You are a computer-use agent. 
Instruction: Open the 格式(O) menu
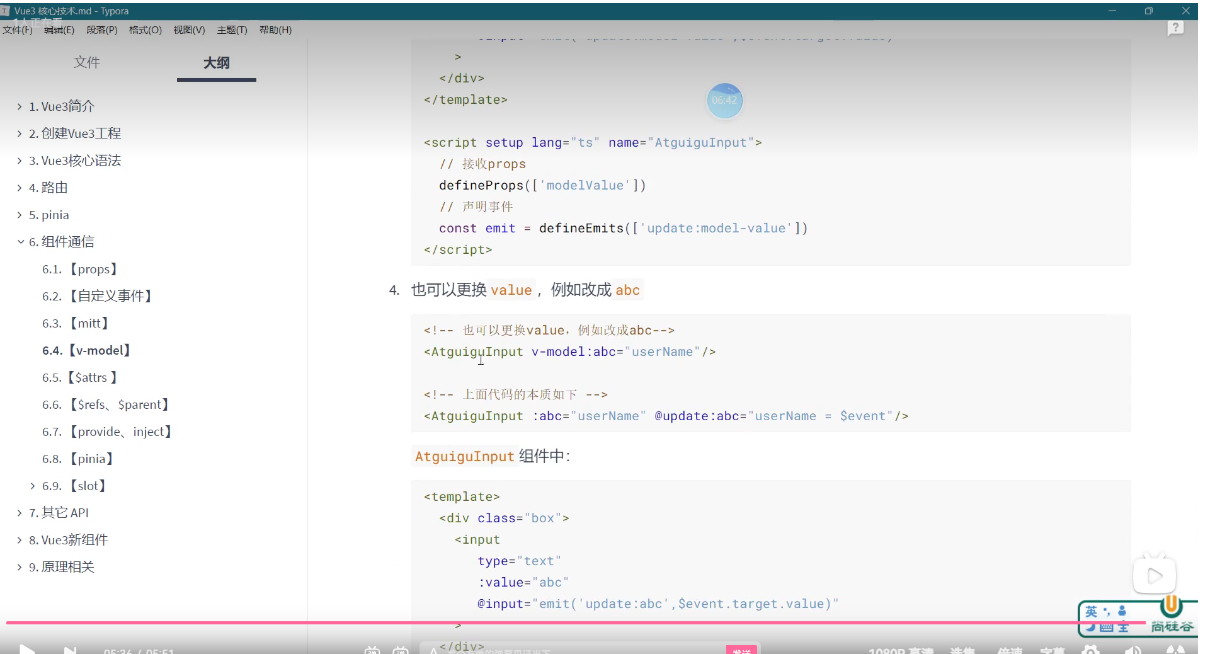click(x=145, y=30)
